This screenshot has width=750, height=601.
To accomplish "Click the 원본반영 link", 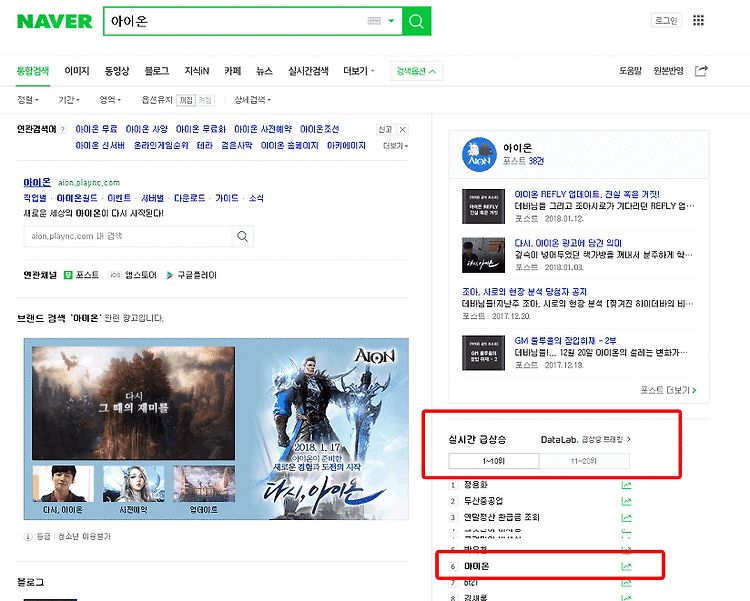I will click(669, 71).
